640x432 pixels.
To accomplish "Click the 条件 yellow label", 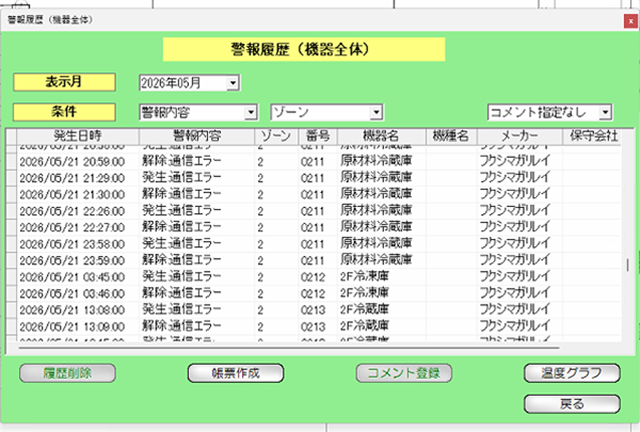I will point(64,112).
